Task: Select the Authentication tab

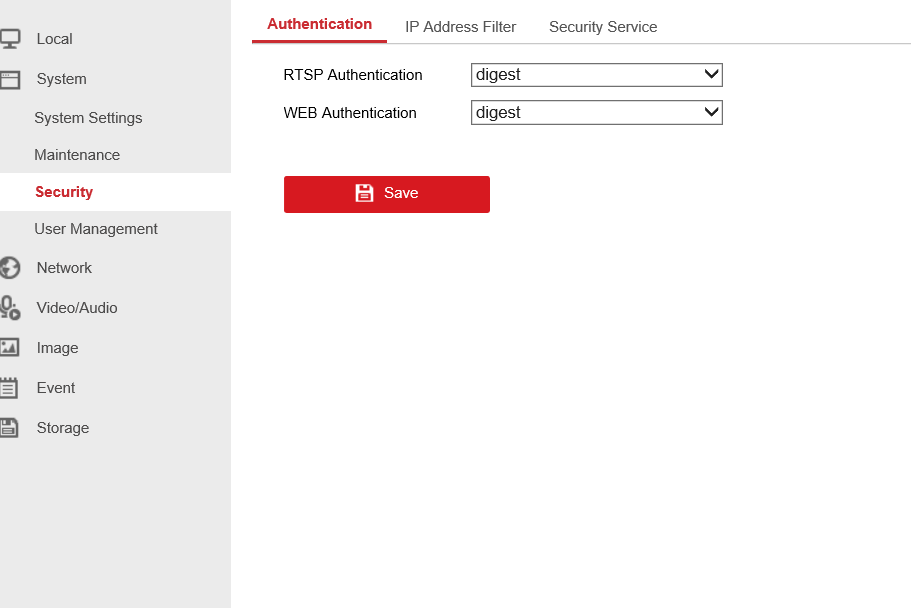Action: pos(320,24)
